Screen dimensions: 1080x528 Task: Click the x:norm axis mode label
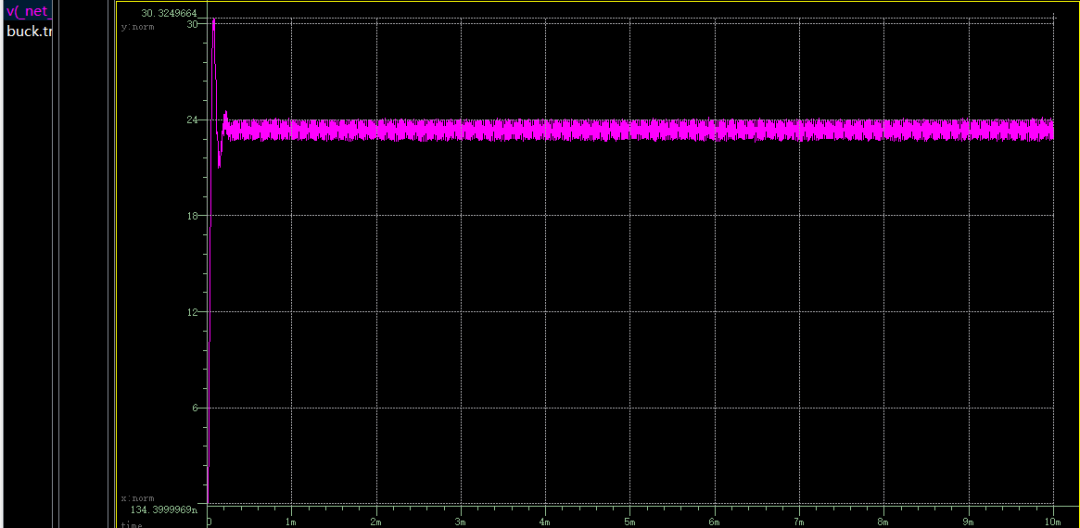tap(138, 498)
